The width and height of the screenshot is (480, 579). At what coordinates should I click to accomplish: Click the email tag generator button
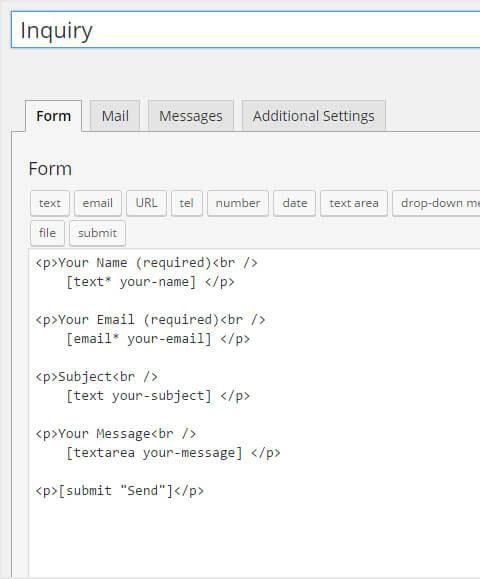[x=97, y=203]
